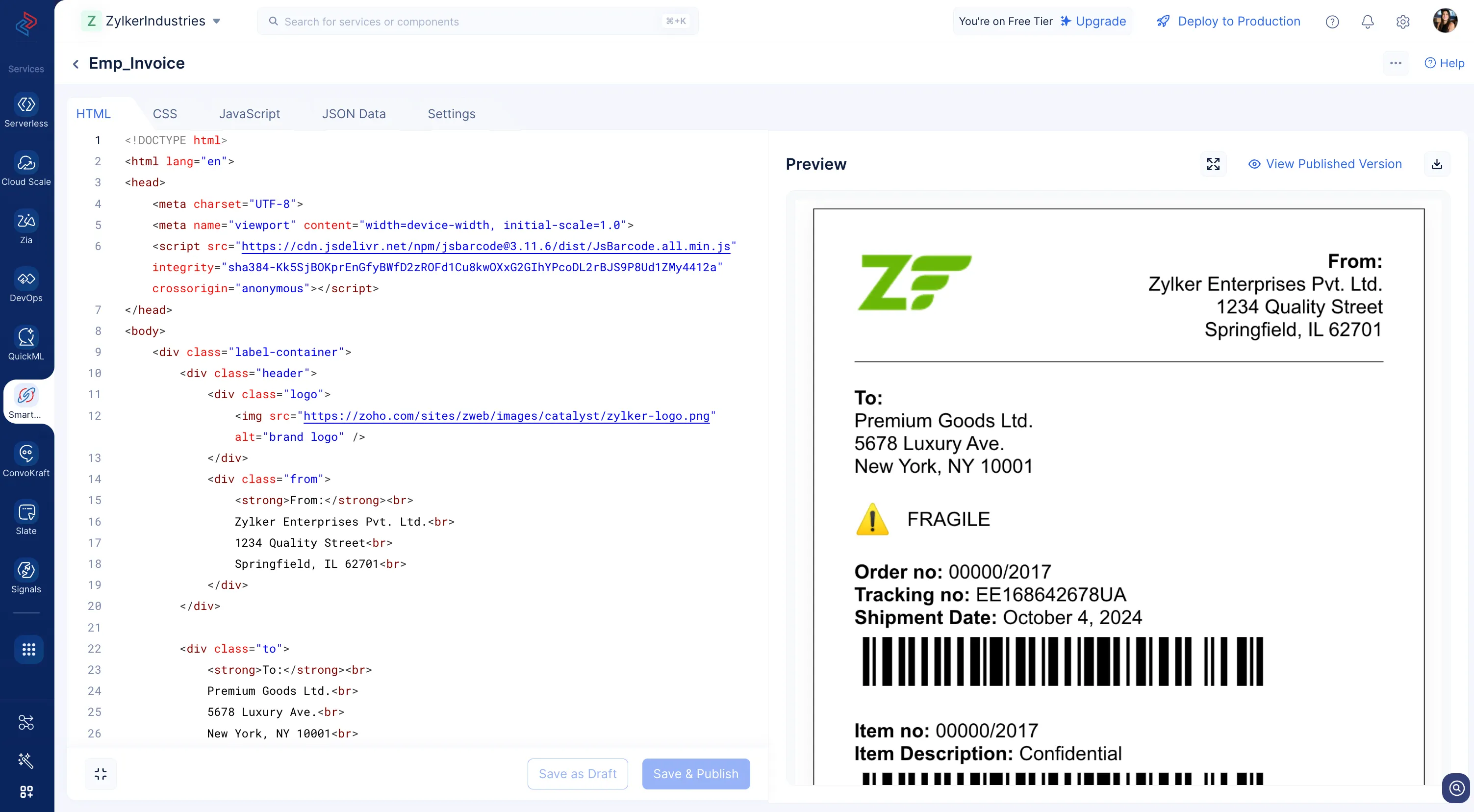Click the Upgrade link

(1093, 21)
